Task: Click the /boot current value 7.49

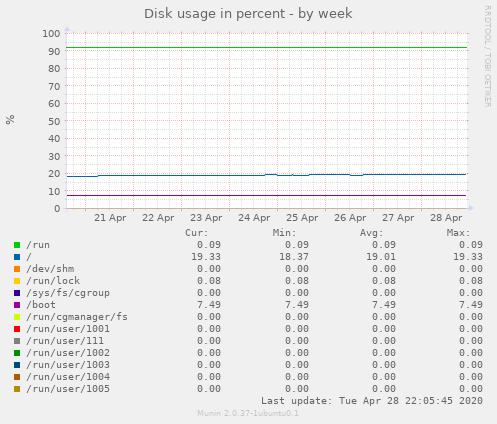Action: [x=209, y=305]
